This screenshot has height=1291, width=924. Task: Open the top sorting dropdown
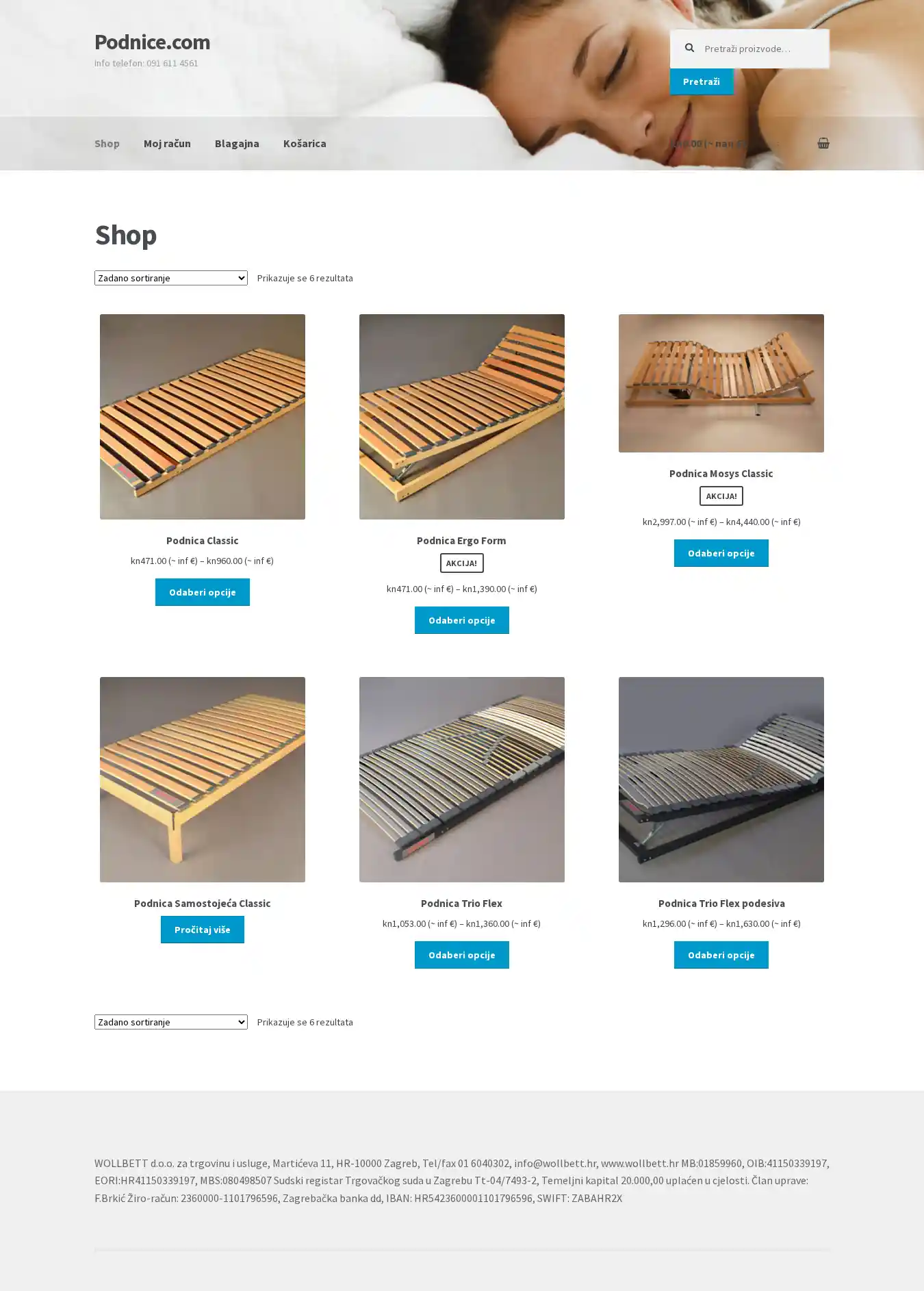[x=170, y=278]
